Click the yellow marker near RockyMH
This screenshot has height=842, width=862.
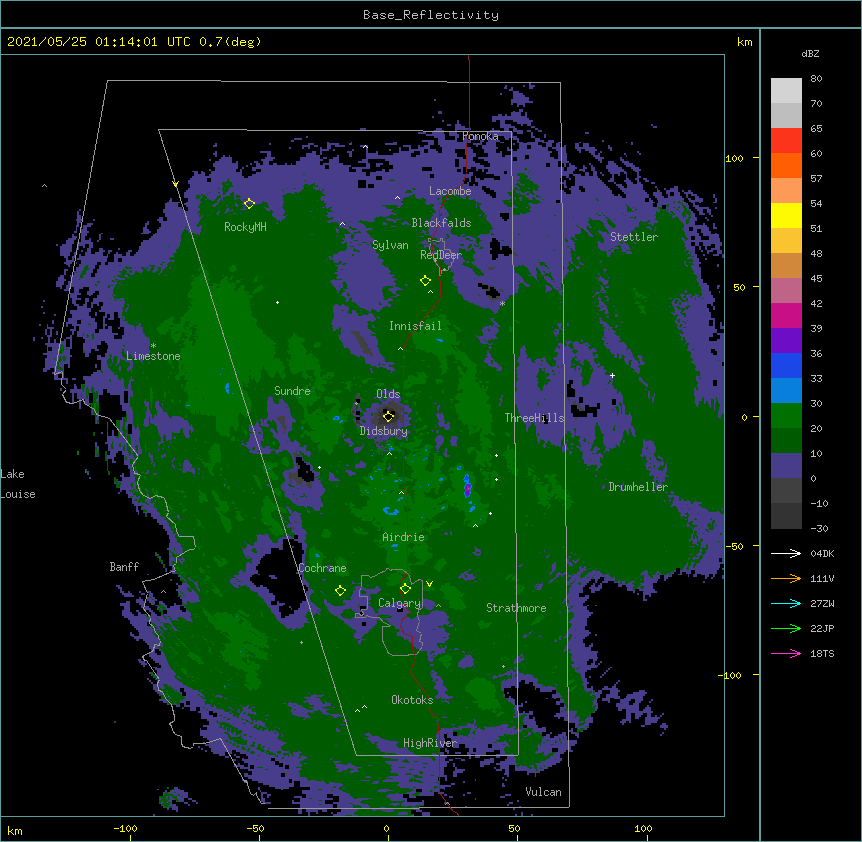(249, 204)
